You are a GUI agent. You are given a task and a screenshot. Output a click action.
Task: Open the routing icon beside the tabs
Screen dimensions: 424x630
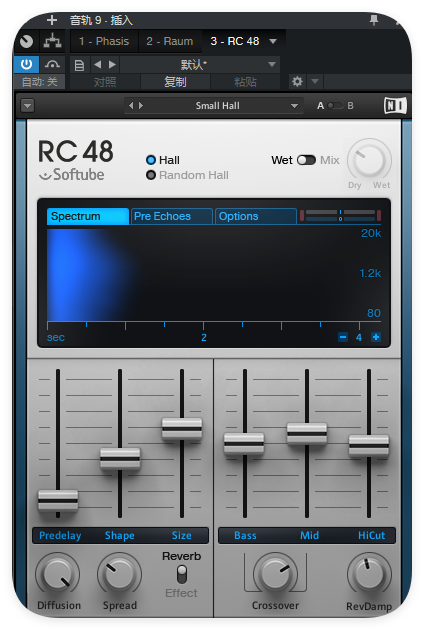pos(53,41)
